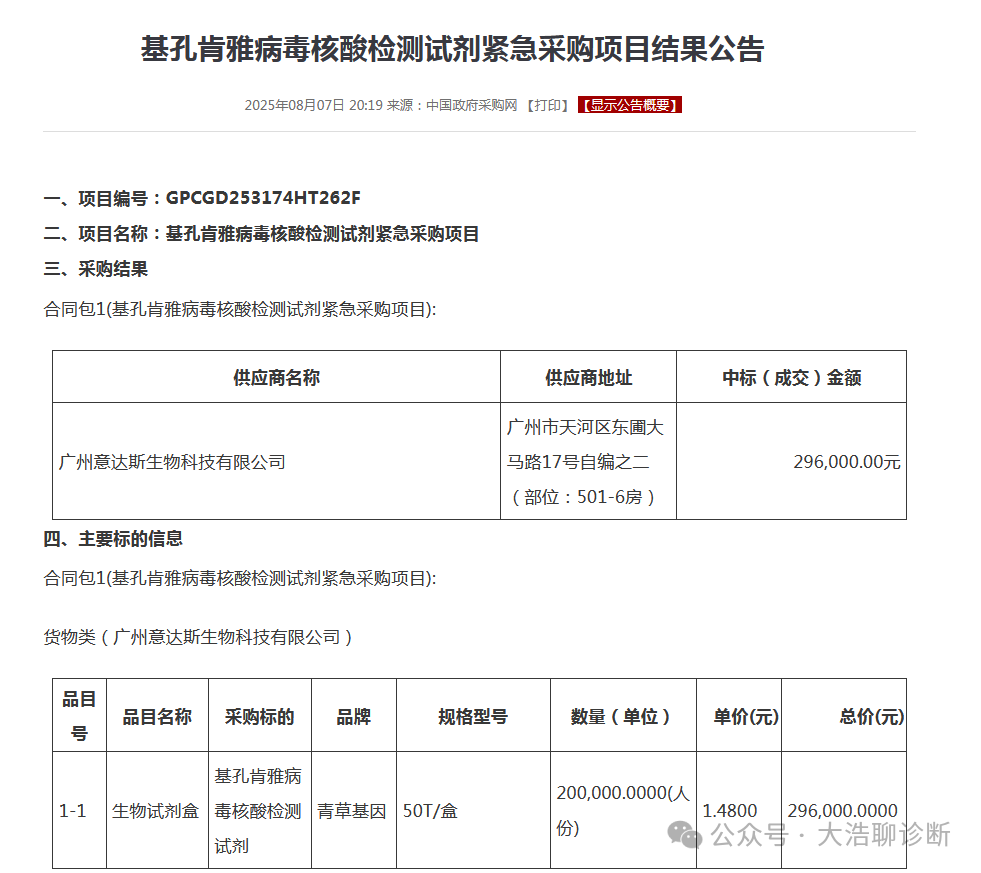
Task: Open the red 显示公告概要 button
Action: pos(630,105)
